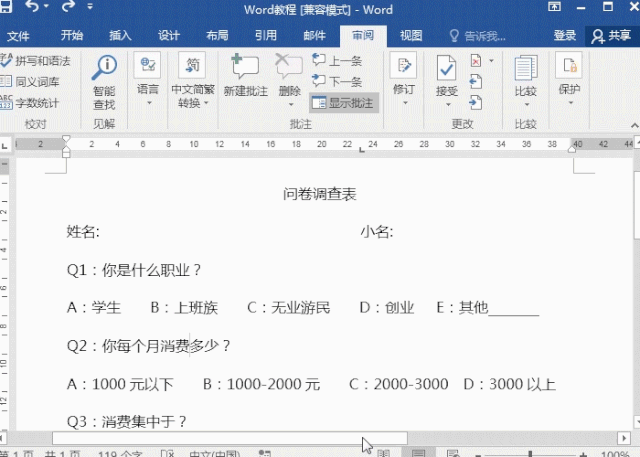Expand the 修订 dropdown arrow
The height and width of the screenshot is (457, 640).
(405, 103)
